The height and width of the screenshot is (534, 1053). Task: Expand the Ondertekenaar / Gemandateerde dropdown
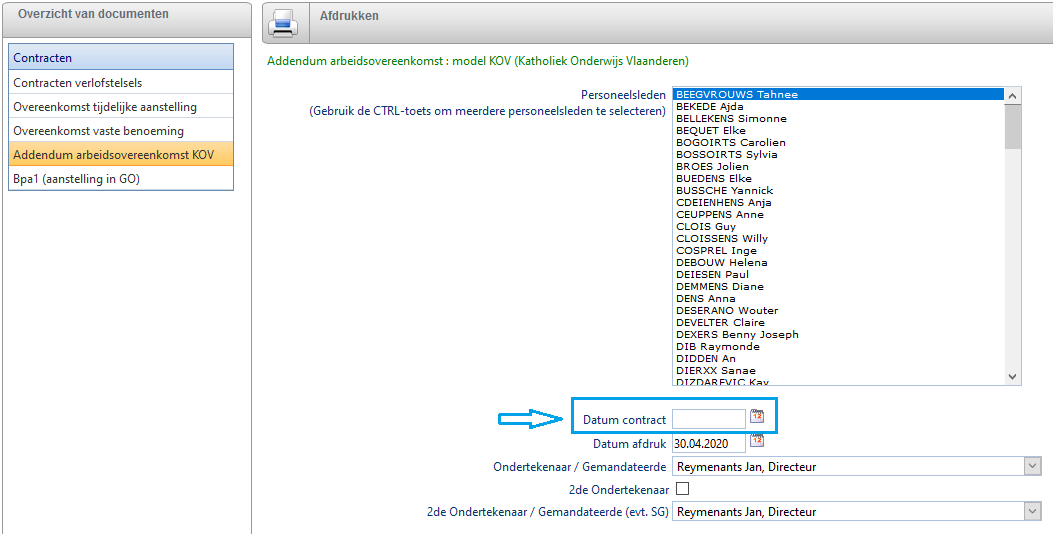pyautogui.click(x=1032, y=466)
